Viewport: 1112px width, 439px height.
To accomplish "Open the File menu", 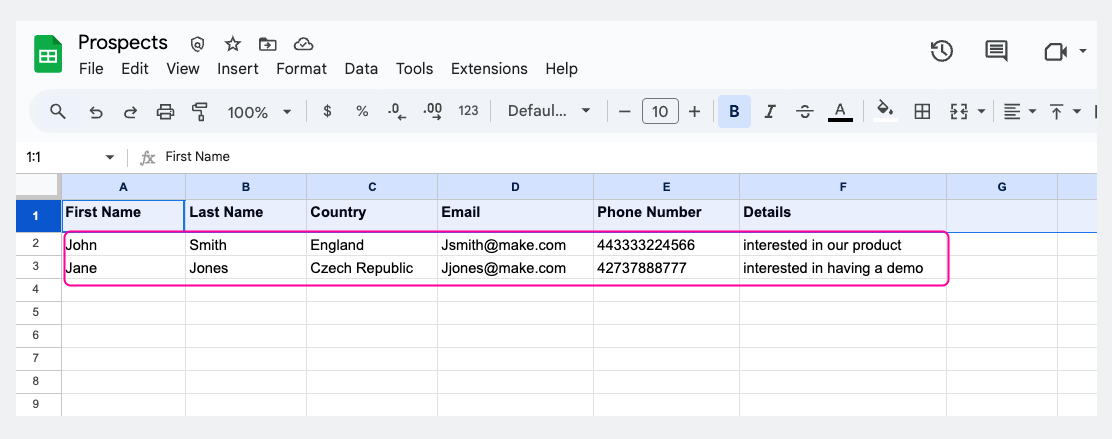I will 91,69.
